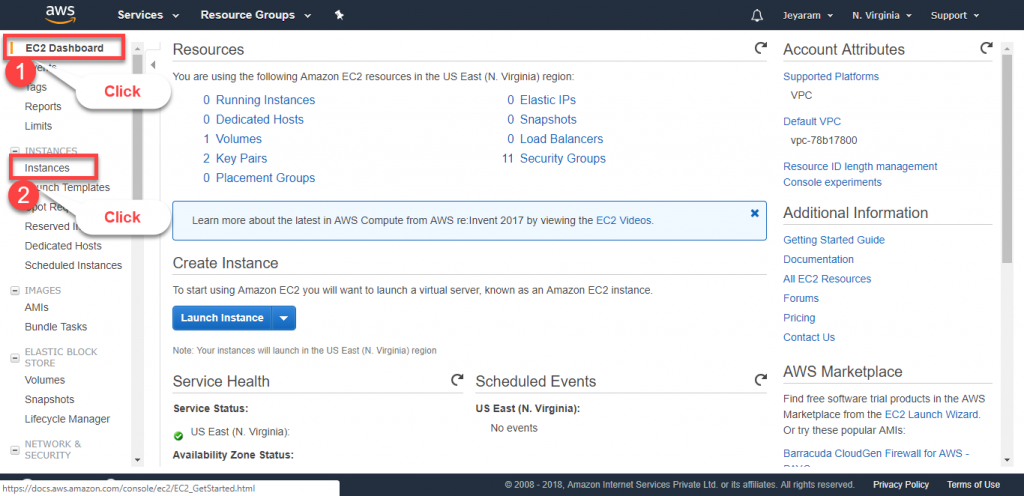This screenshot has width=1024, height=496.
Task: Open the EC2 Launch Wizard link
Action: pyautogui.click(x=932, y=414)
